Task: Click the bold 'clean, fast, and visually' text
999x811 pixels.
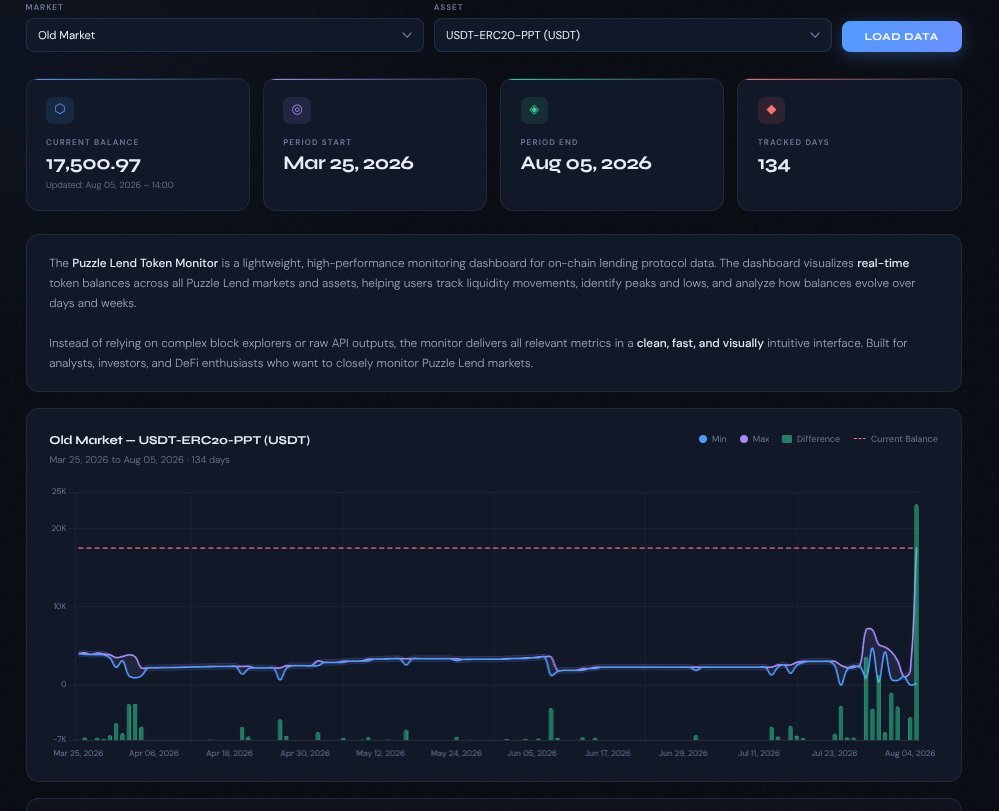Action: click(700, 343)
